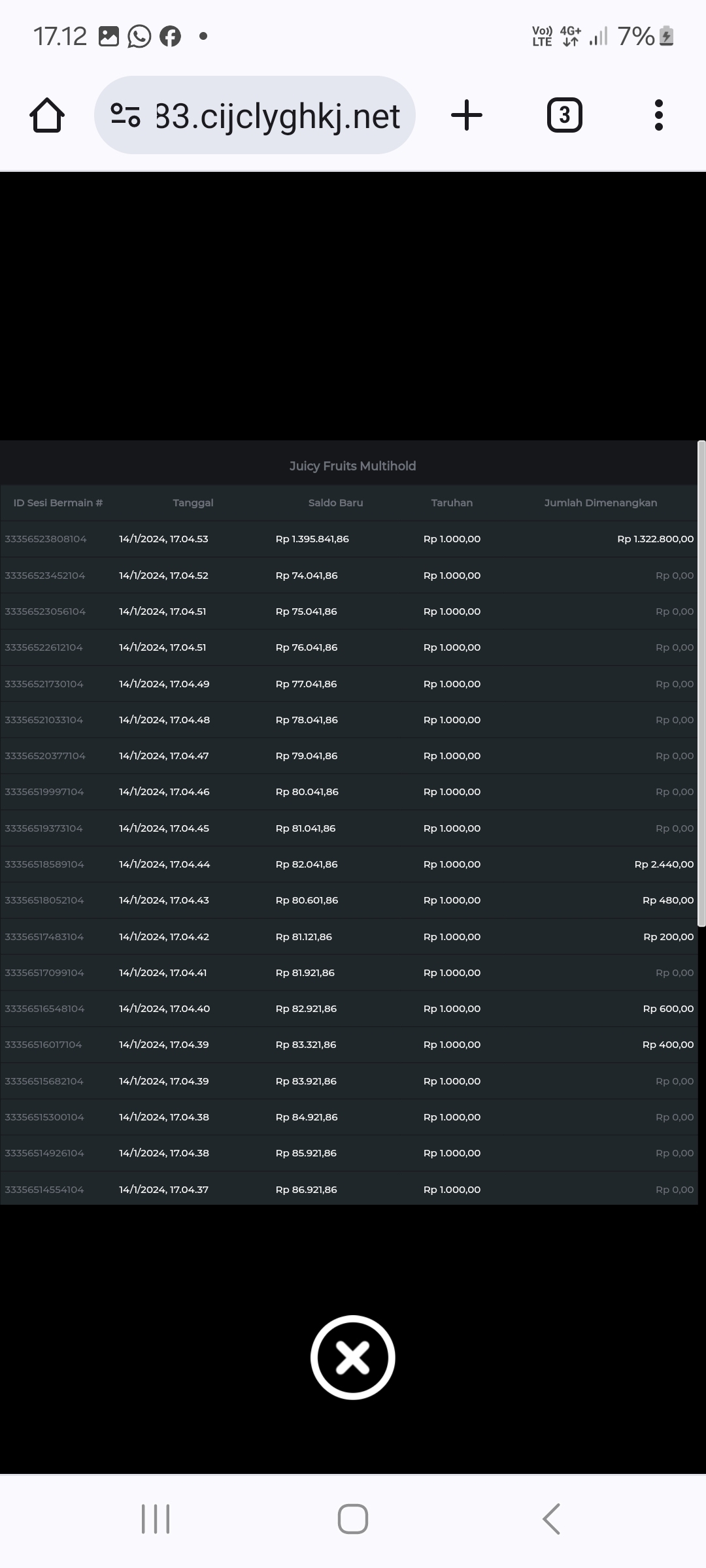Click the history table vertical scrollbar
Screen dimensions: 706x1568
(x=701, y=683)
